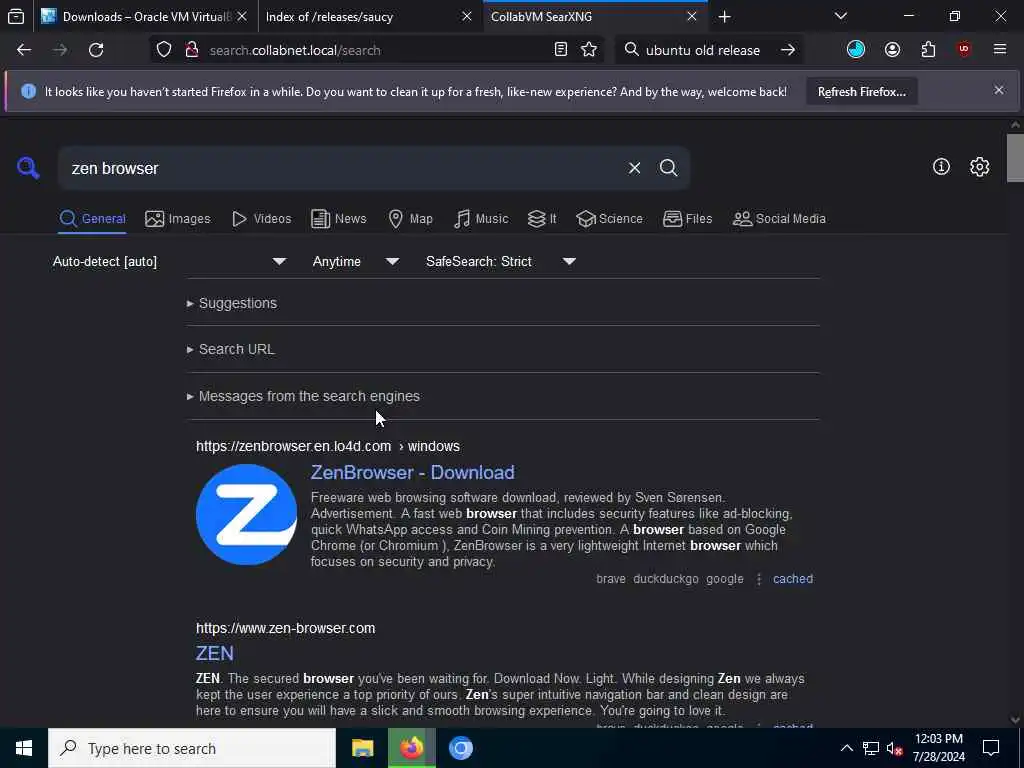Open uBlock Origin toolbar icon
1024x768 pixels.
(964, 50)
